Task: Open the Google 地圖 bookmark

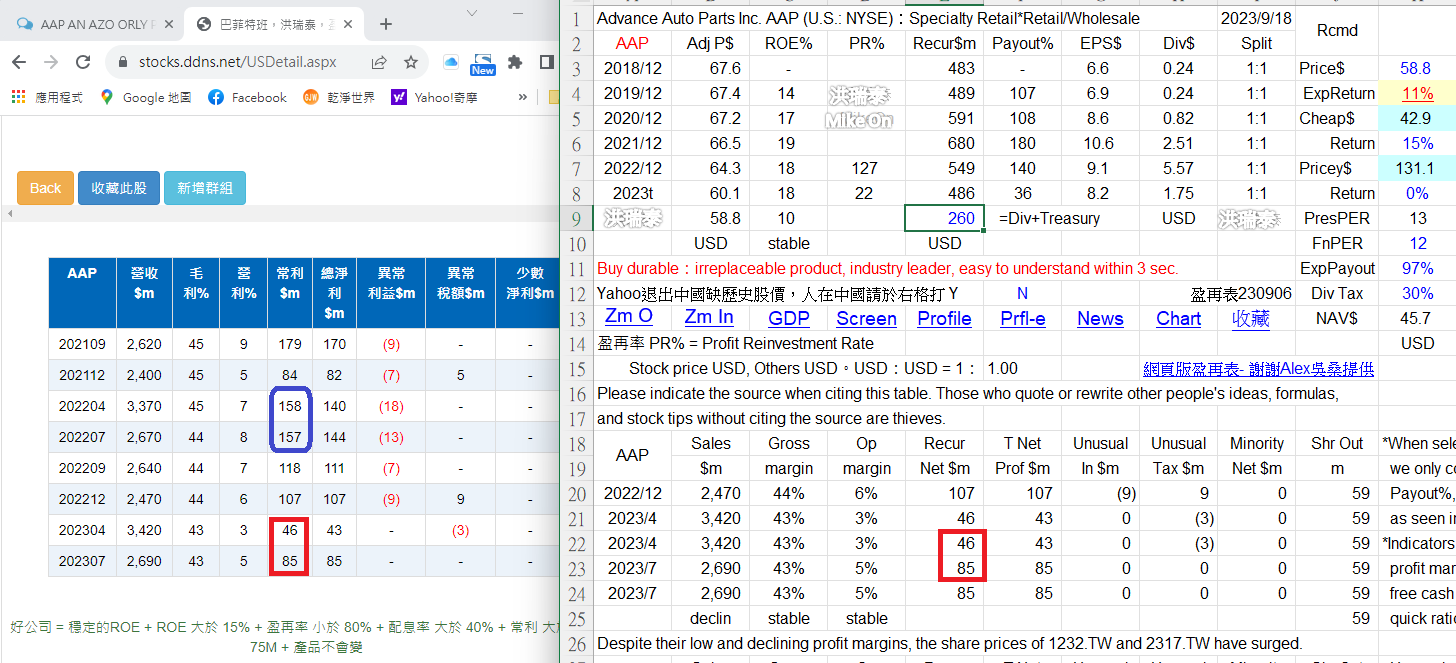Action: [146, 97]
